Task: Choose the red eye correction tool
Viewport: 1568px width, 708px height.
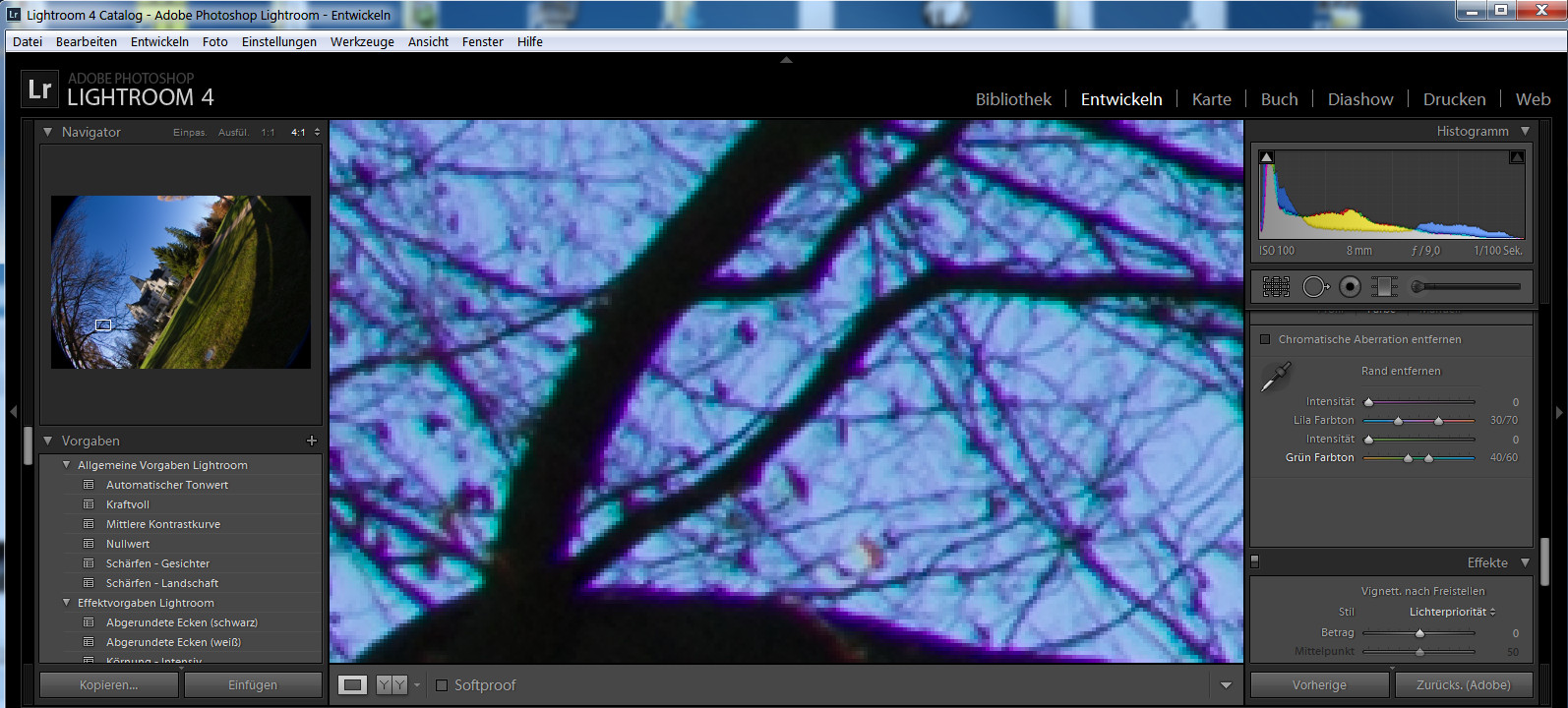Action: (x=1351, y=287)
